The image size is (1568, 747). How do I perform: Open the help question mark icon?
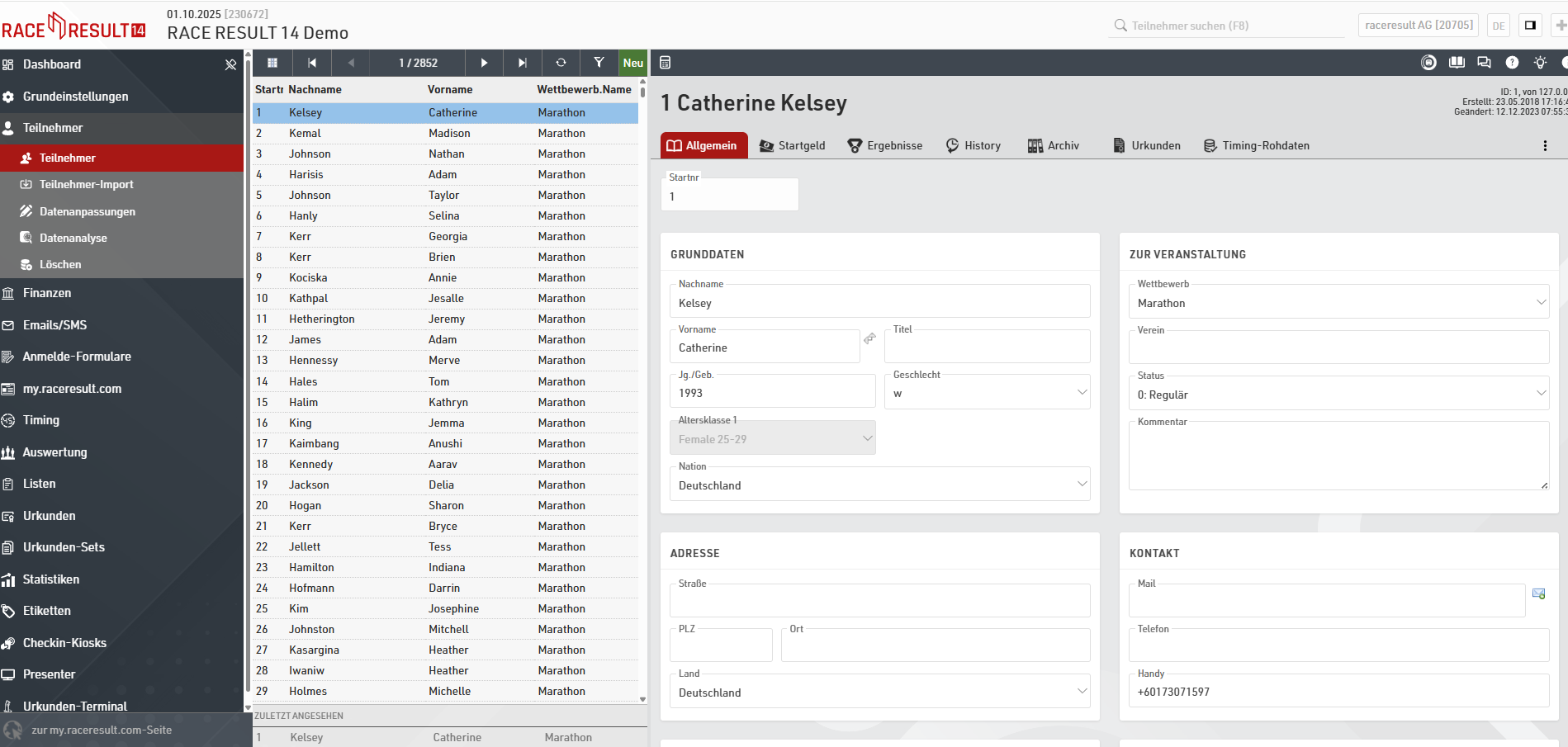(1512, 63)
